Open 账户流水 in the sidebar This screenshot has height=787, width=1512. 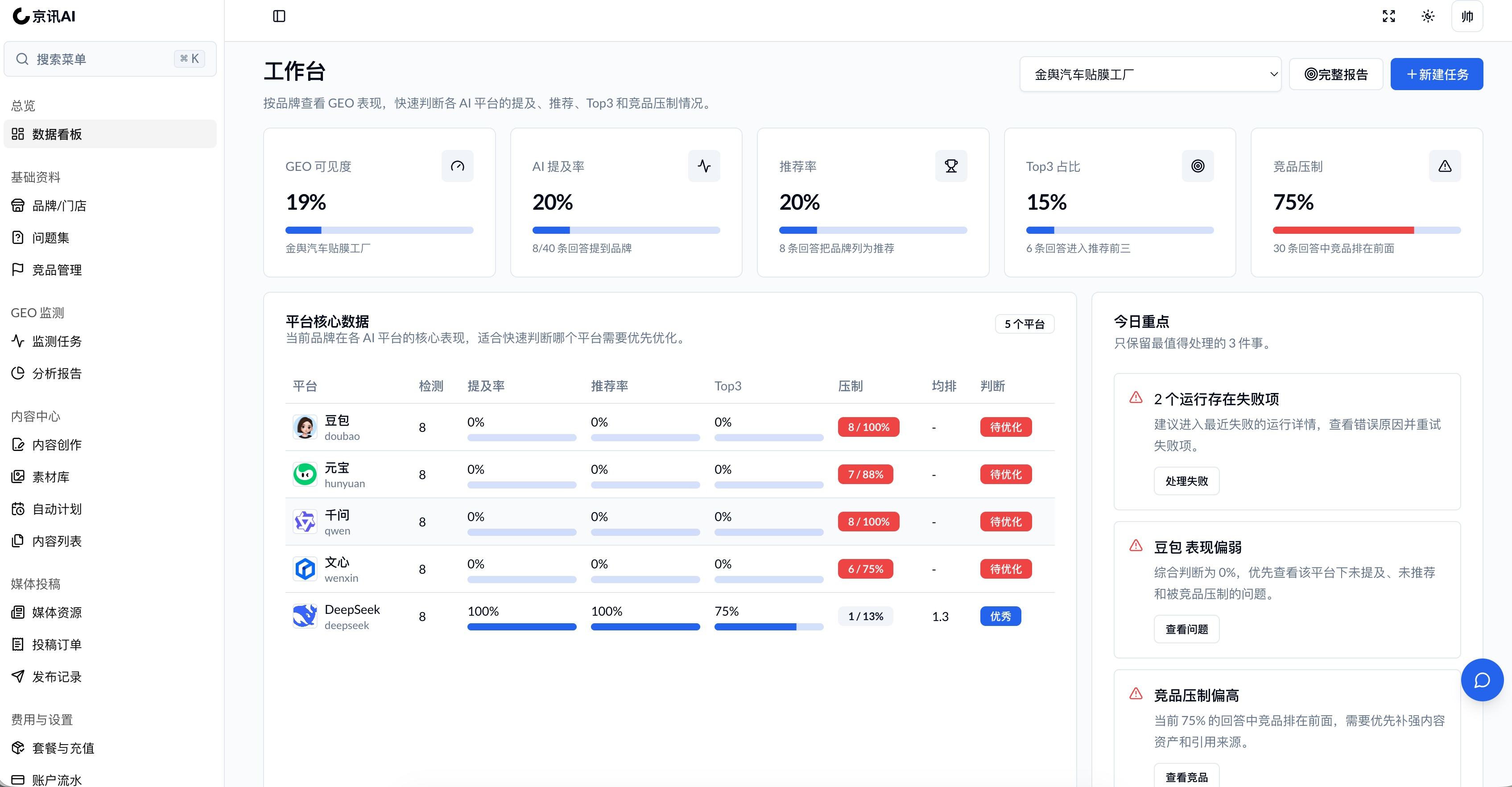110,779
